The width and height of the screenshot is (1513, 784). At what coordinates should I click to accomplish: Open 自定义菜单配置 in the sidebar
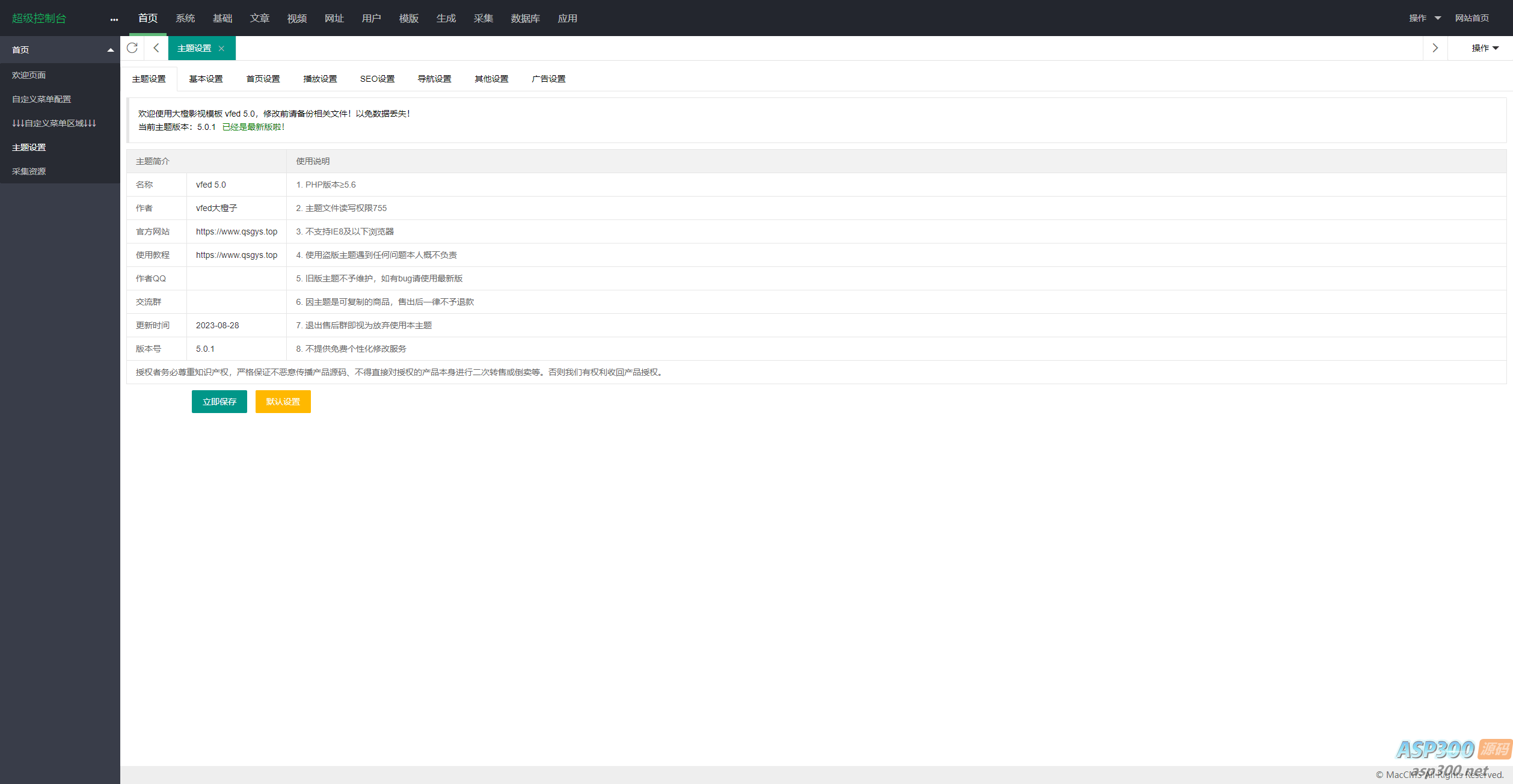(x=41, y=99)
